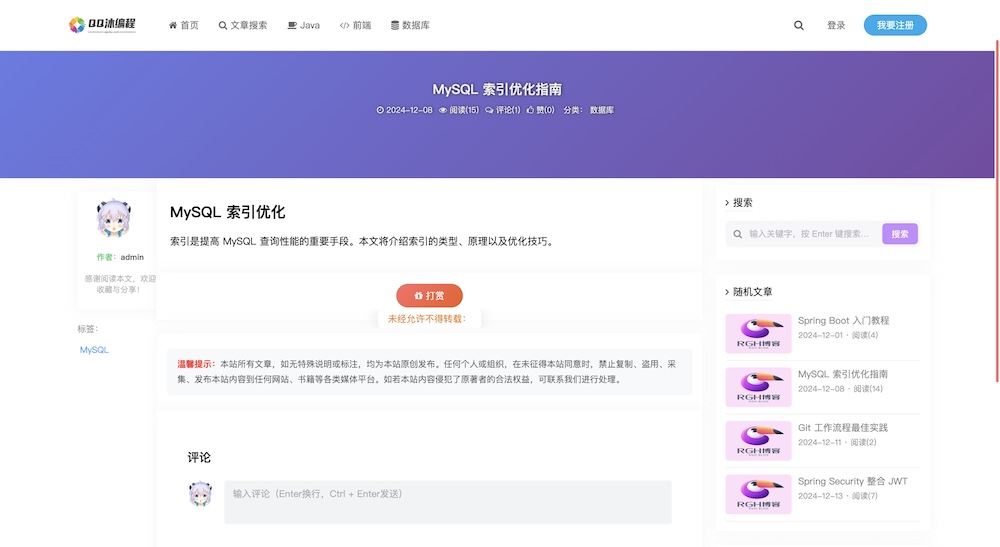
Task: Click the QQ沐编程 site logo
Action: pos(102,25)
